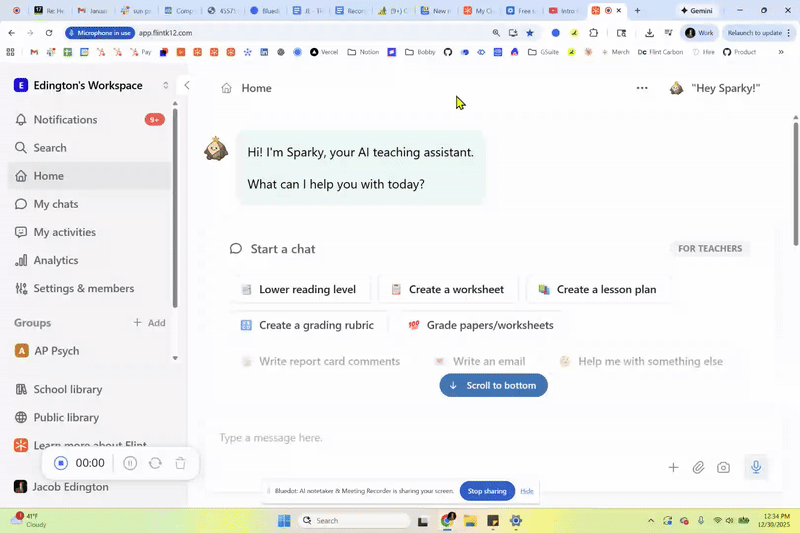The height and width of the screenshot is (533, 800).
Task: Open Search in the sidebar
Action: coord(90,147)
